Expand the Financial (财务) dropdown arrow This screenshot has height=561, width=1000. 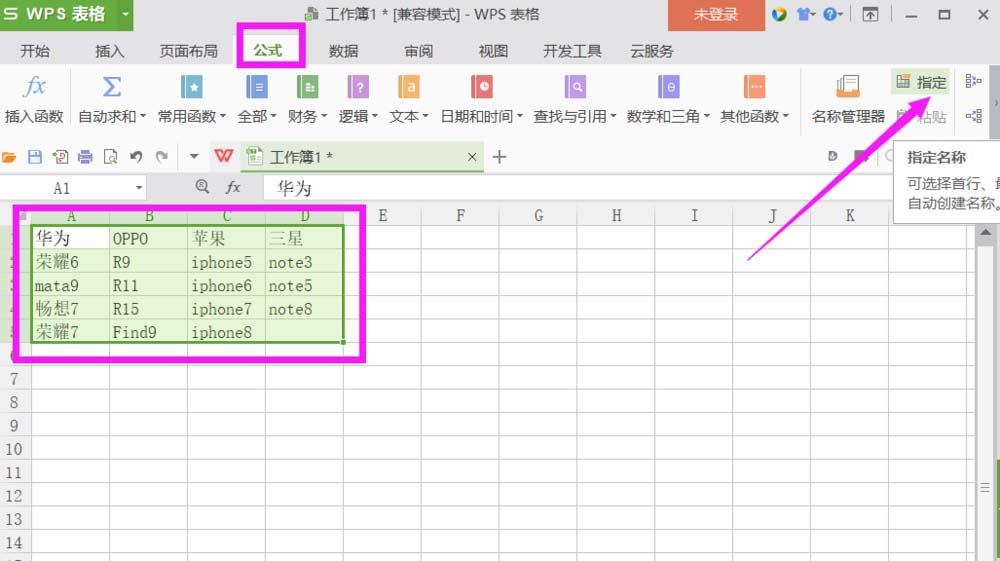point(324,116)
